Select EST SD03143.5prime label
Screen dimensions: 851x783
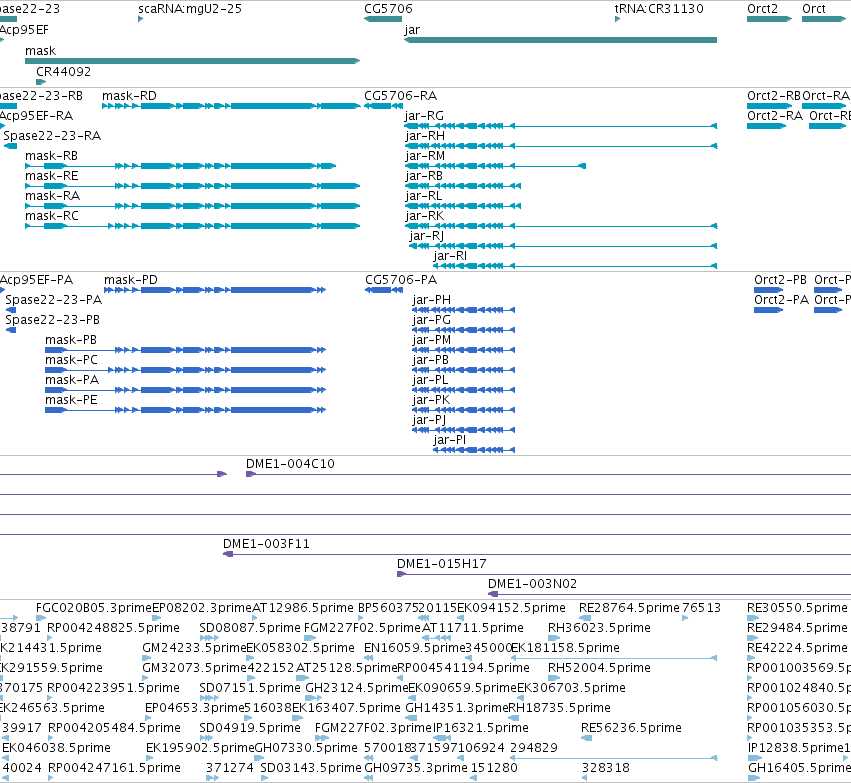click(311, 768)
